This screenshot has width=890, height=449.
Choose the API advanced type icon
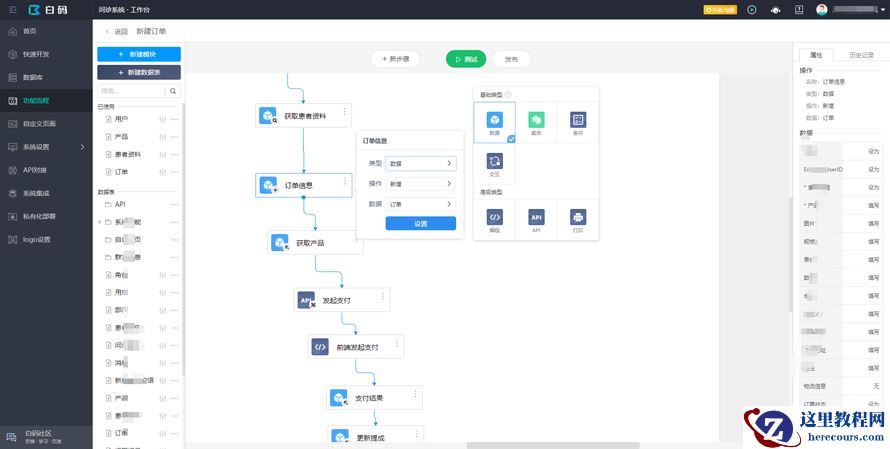click(536, 220)
